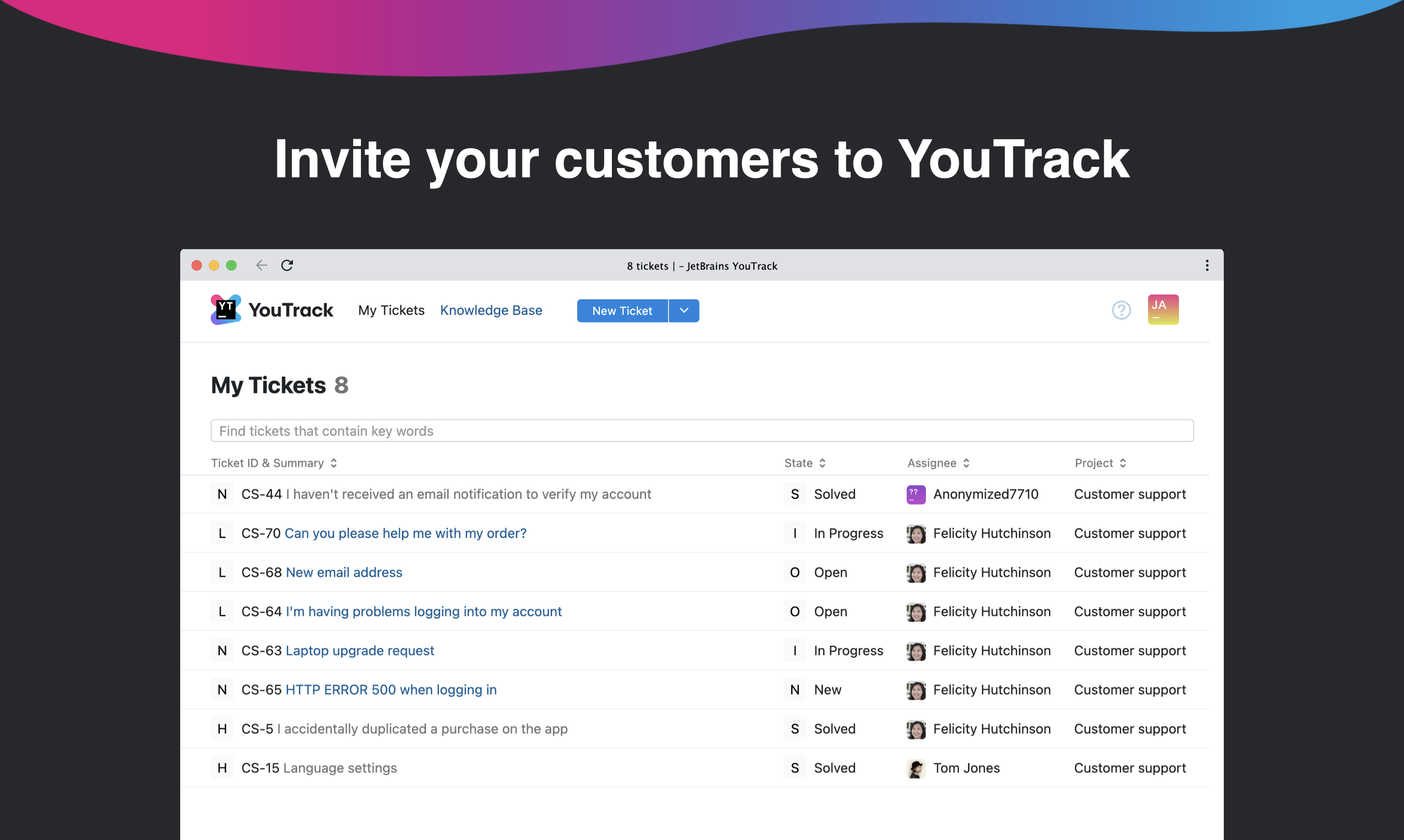The image size is (1404, 840).
Task: Reload the page with the refresh icon
Action: [287, 265]
